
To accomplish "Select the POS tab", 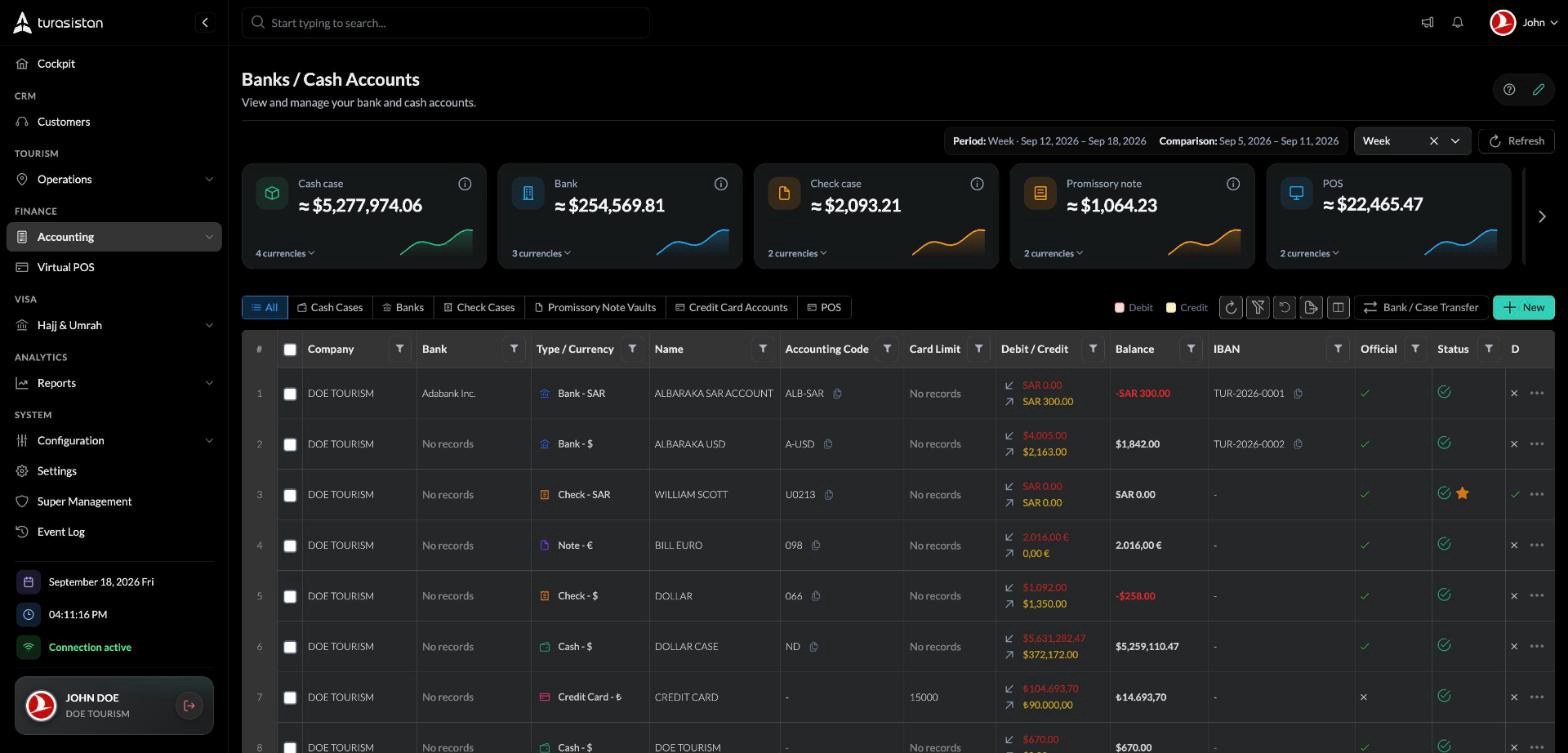I will pyautogui.click(x=824, y=308).
